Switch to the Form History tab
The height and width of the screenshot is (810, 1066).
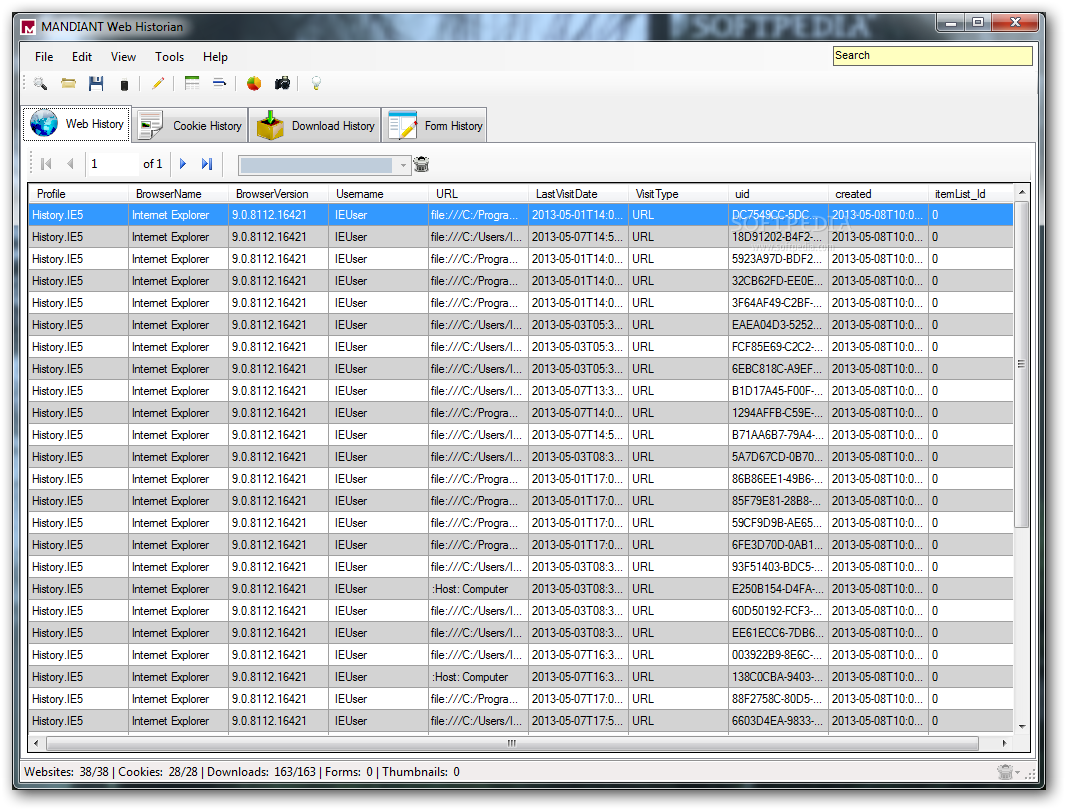pos(434,126)
